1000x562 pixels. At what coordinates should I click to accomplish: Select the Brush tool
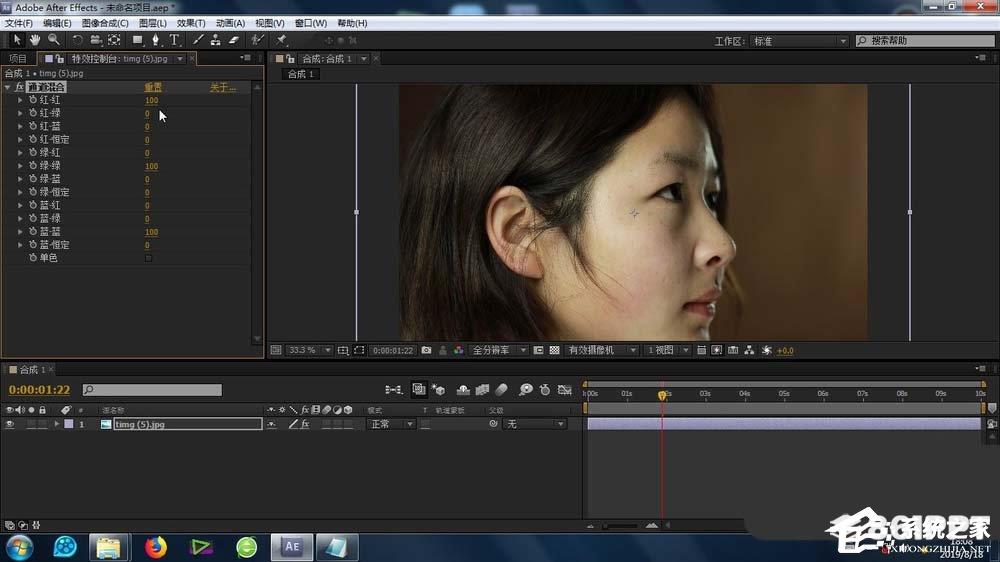(198, 40)
